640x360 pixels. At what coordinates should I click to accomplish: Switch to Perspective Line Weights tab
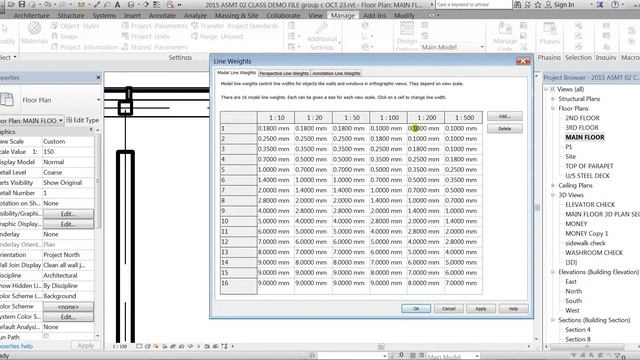coord(284,73)
